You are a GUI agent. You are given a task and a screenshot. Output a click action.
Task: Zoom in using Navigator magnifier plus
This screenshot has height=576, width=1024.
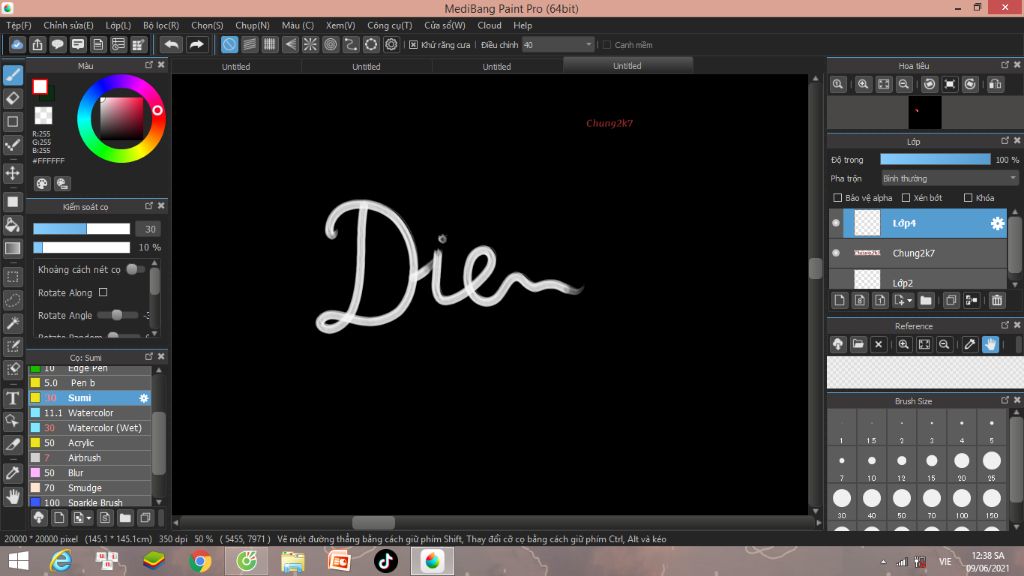(x=863, y=84)
